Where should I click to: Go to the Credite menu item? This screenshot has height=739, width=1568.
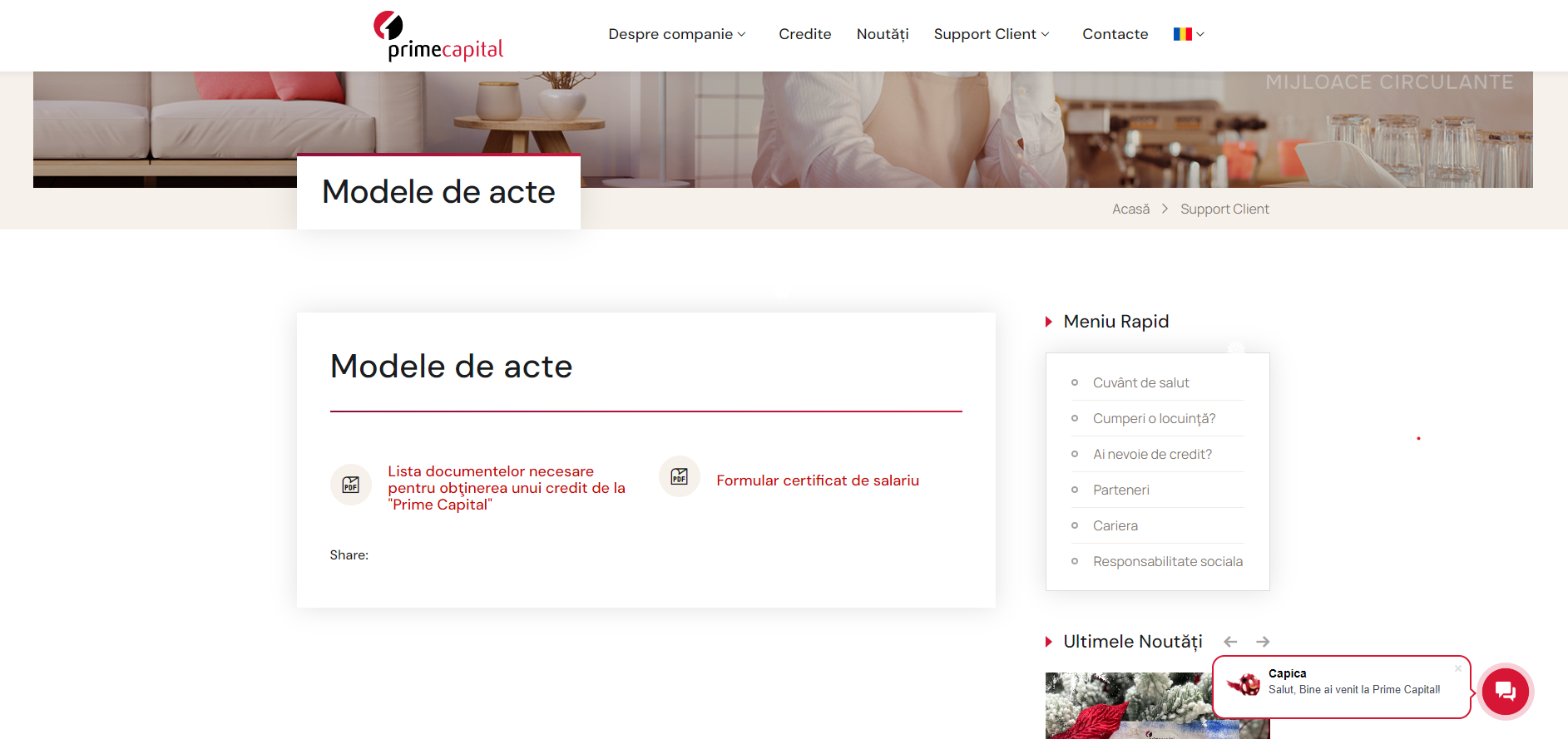click(x=805, y=34)
